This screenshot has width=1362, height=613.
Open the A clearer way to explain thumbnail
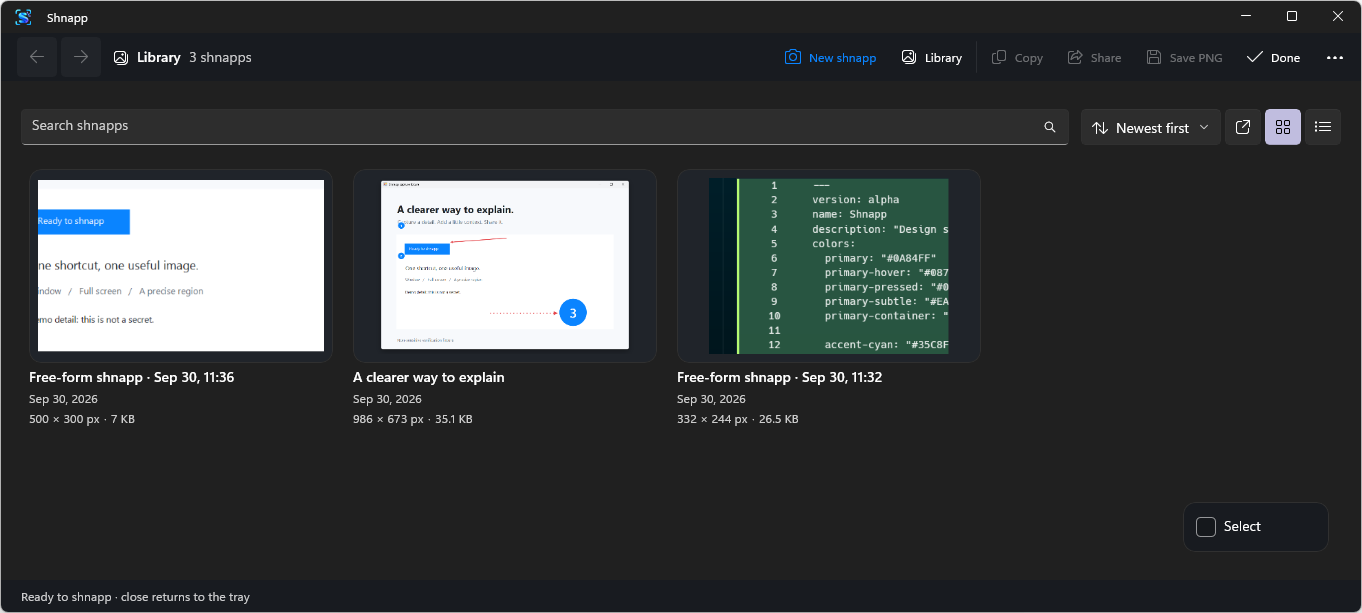tap(505, 266)
